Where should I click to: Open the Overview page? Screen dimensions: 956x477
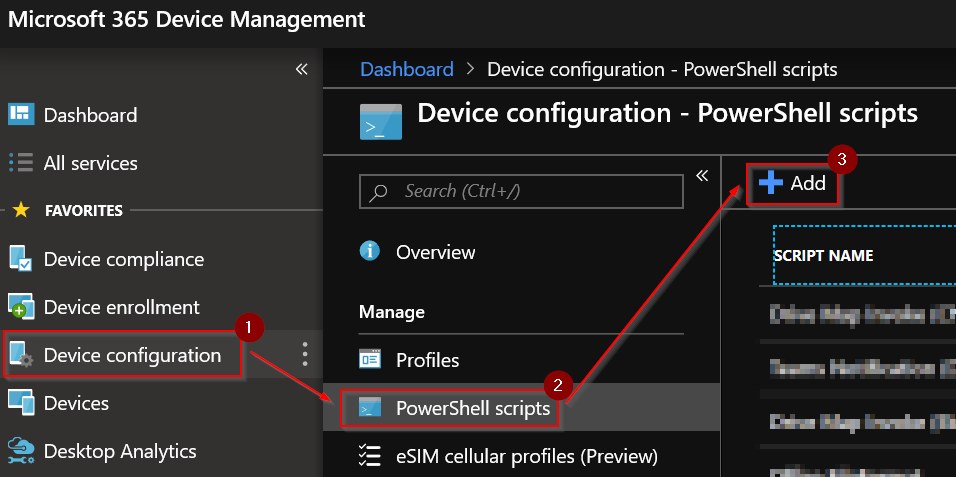(435, 252)
